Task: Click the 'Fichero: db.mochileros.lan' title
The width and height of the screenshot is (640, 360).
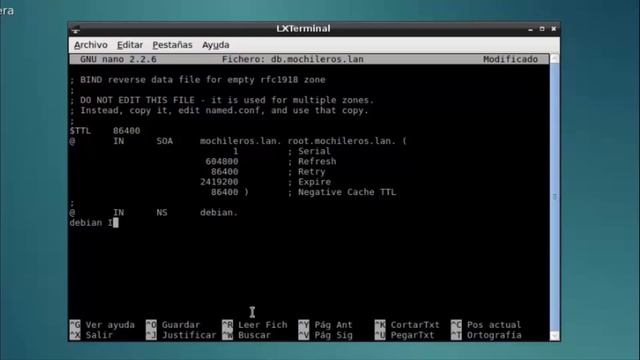Action: 293,59
